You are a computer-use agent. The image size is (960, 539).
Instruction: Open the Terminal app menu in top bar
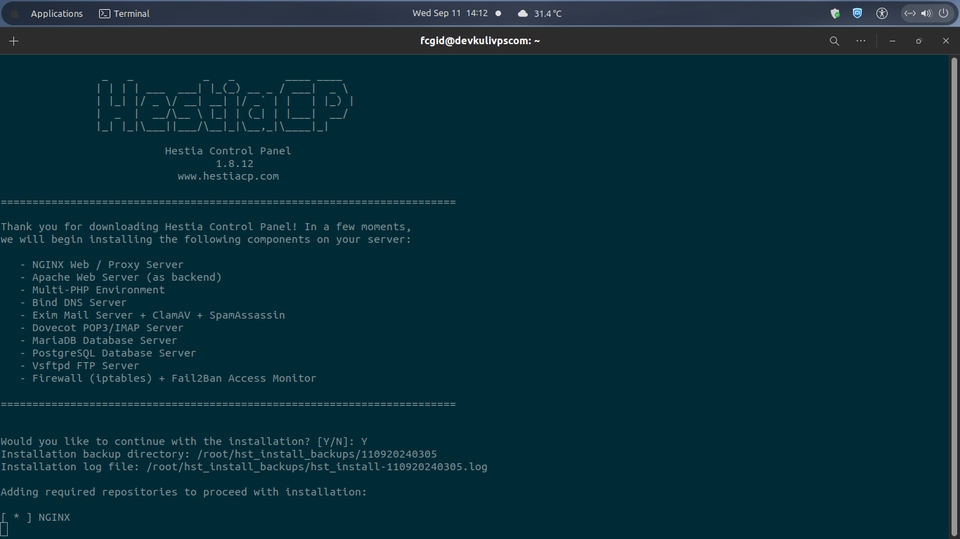click(124, 13)
